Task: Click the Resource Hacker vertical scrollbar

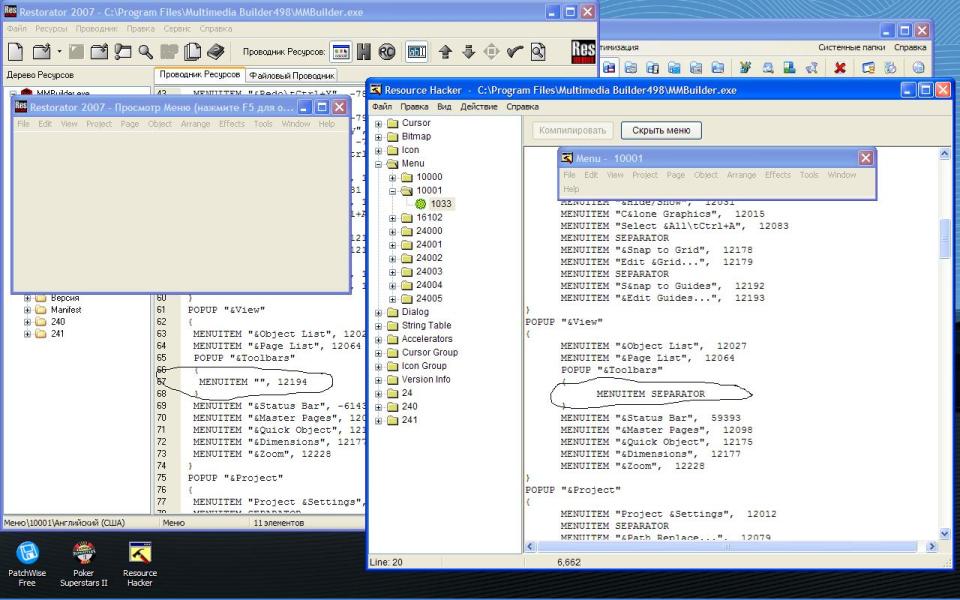Action: (x=945, y=343)
